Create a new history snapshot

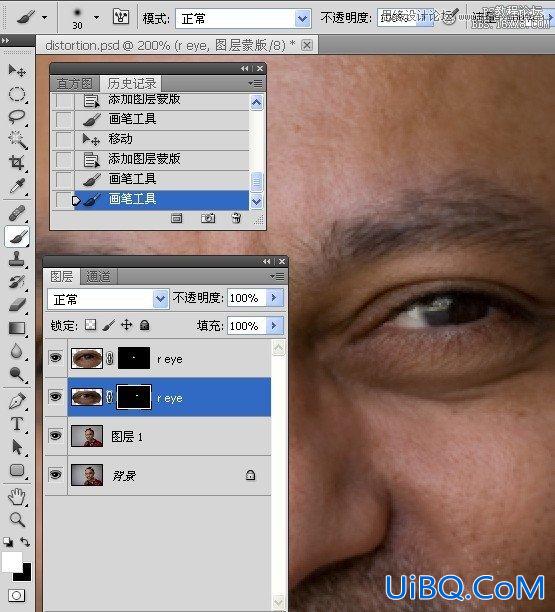(x=208, y=218)
